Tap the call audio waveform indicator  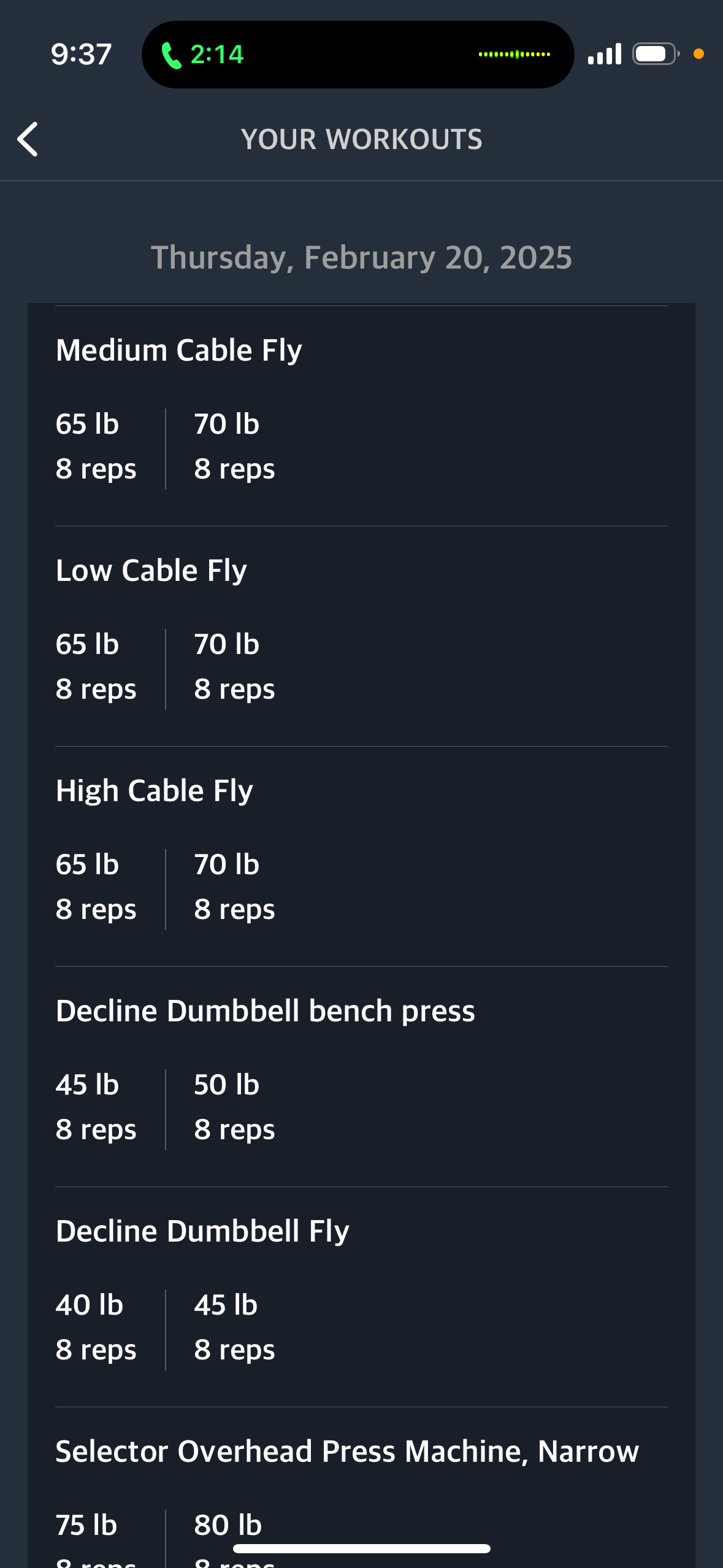(x=514, y=55)
